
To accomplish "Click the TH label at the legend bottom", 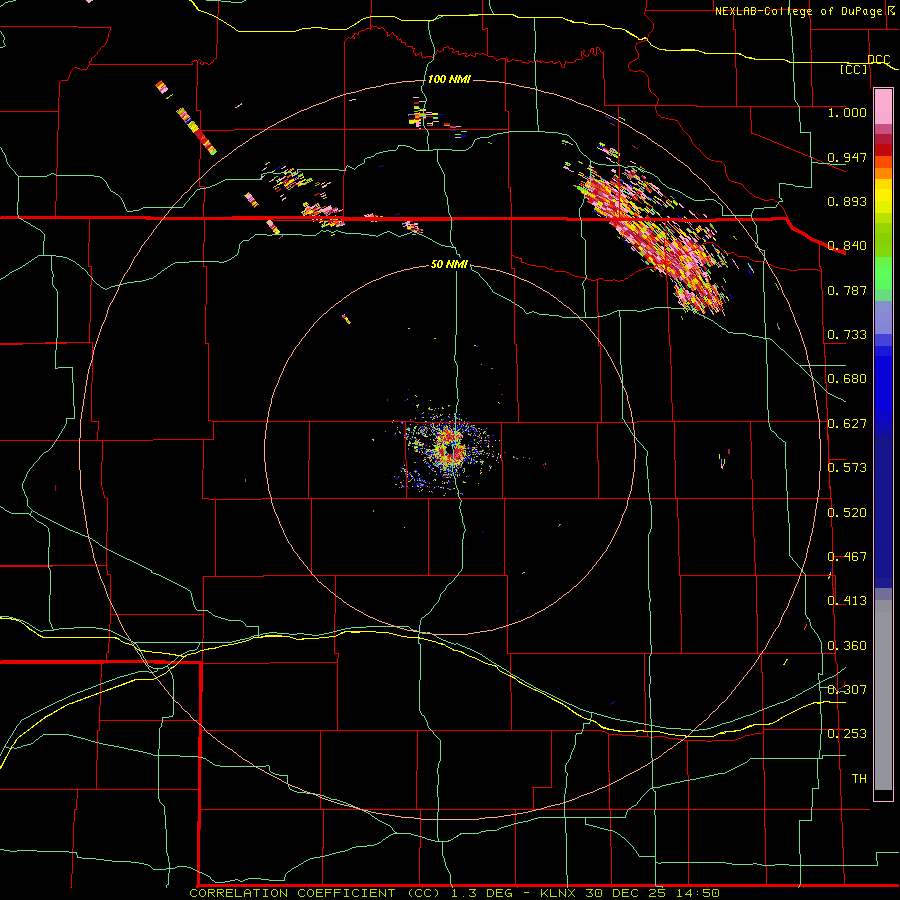I will coord(859,779).
